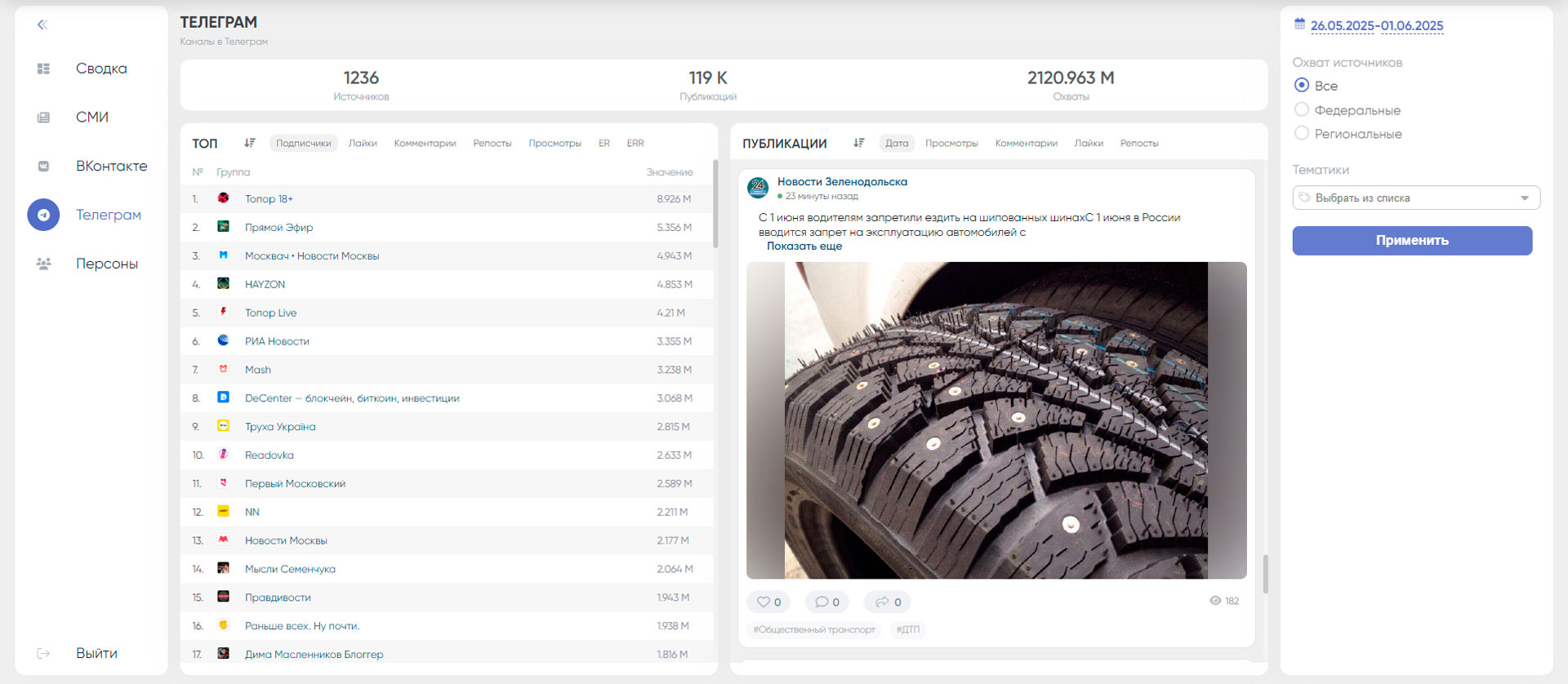The height and width of the screenshot is (684, 1568).
Task: Switch top list to Просмотры tab
Action: pyautogui.click(x=555, y=144)
